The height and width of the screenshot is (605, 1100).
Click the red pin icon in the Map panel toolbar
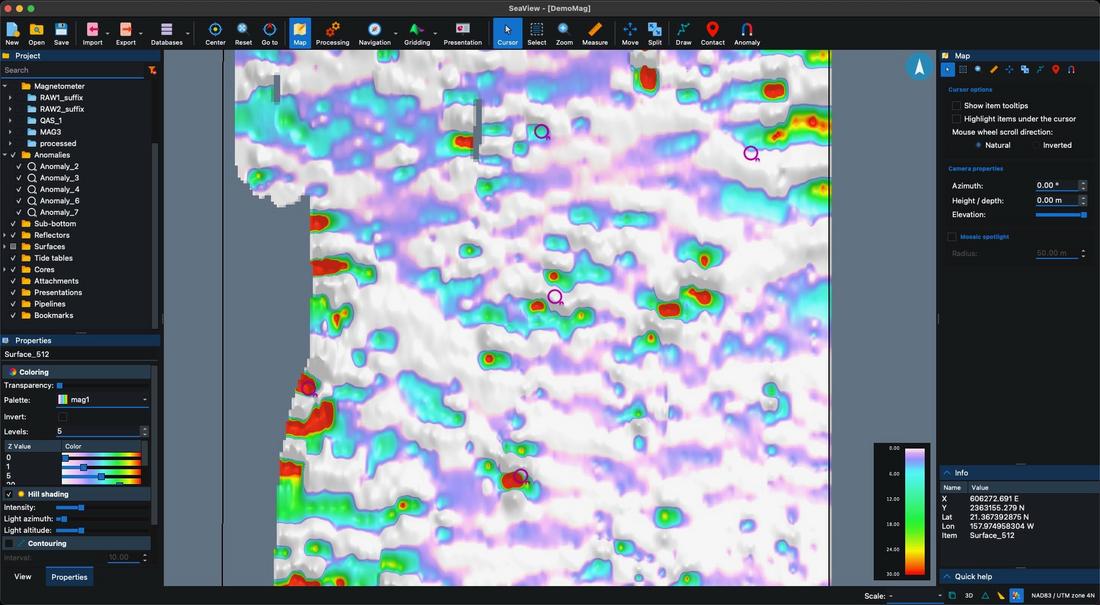pos(1055,69)
